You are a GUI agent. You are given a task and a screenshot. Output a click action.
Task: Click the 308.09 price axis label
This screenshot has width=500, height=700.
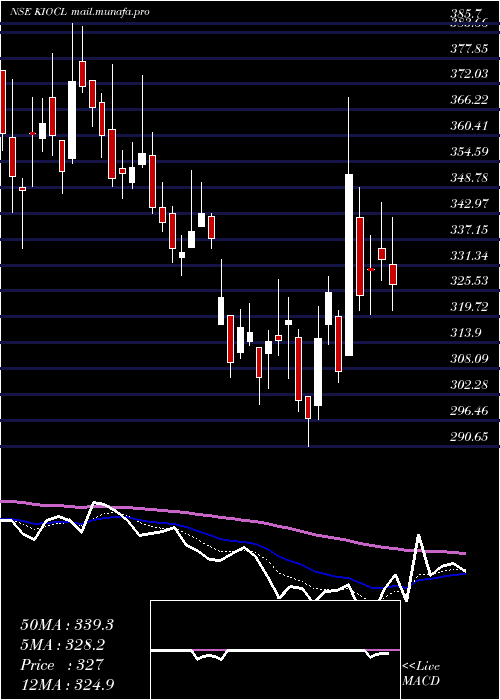[x=469, y=359]
